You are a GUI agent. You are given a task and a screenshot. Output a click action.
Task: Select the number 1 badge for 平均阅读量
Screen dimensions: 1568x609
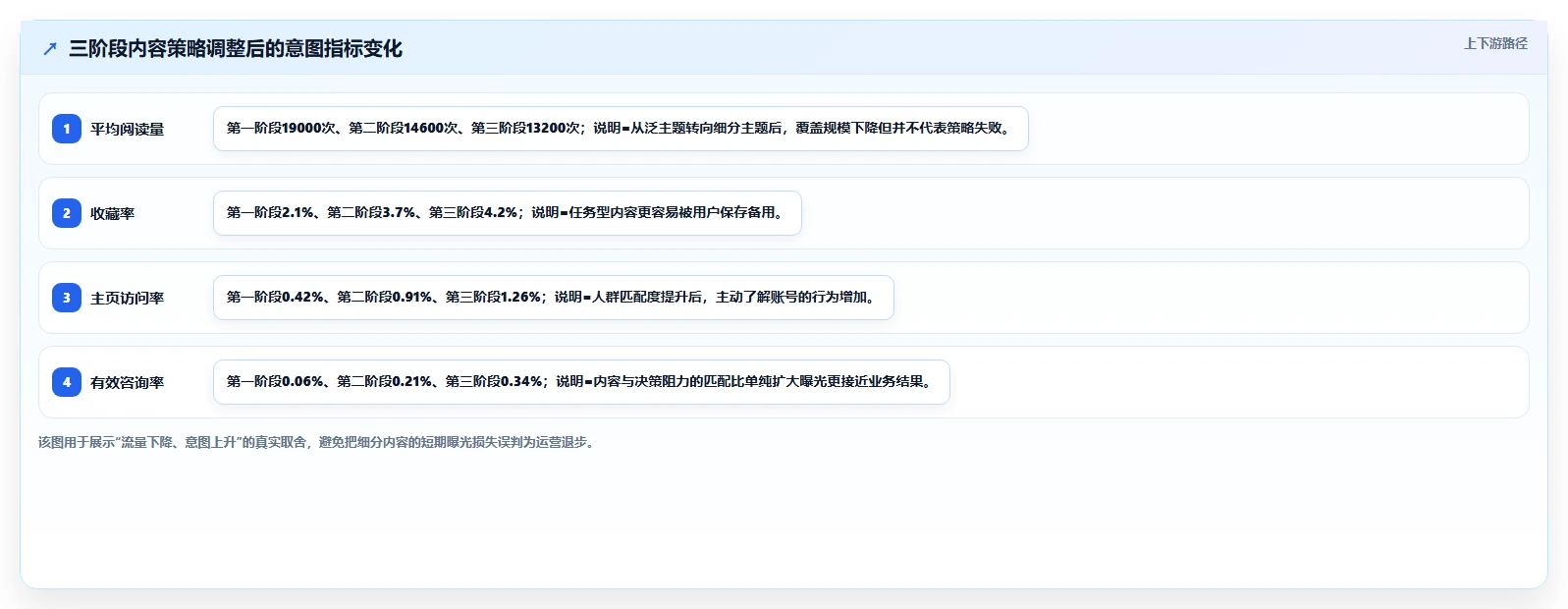[67, 129]
